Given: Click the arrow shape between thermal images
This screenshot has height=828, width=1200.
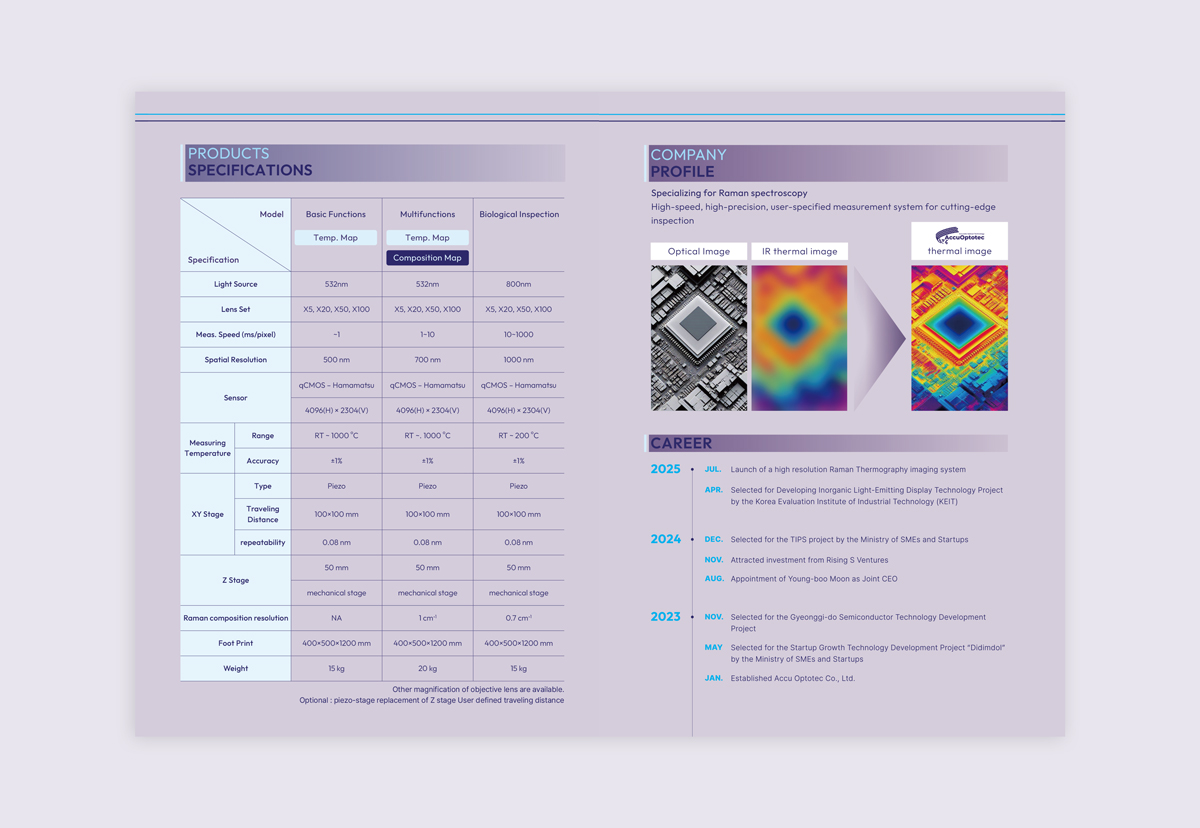Looking at the screenshot, I should (878, 338).
